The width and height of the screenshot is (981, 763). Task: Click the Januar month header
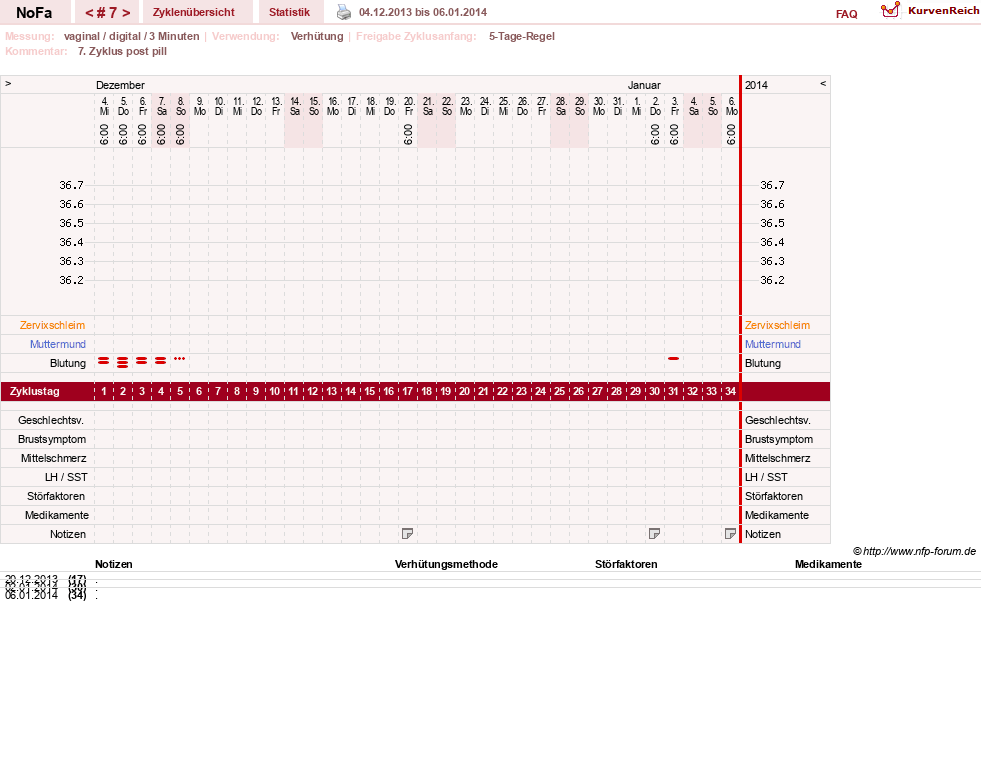(x=644, y=85)
